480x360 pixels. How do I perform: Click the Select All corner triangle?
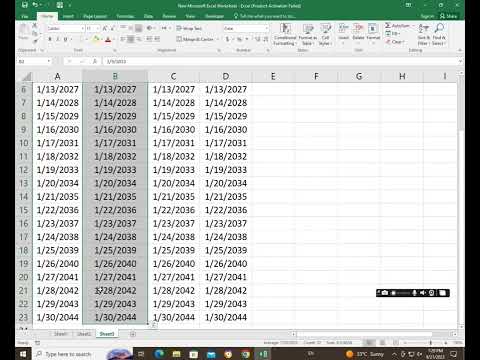(26, 77)
